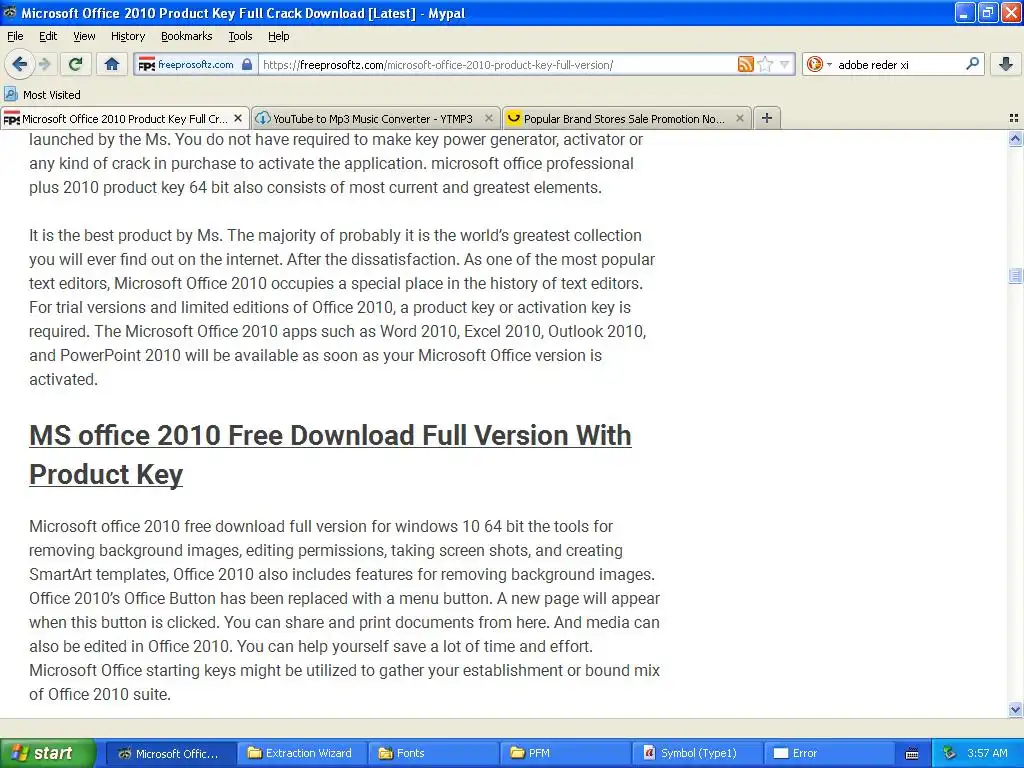Click the vertical scrollbar thumb

point(1015,276)
